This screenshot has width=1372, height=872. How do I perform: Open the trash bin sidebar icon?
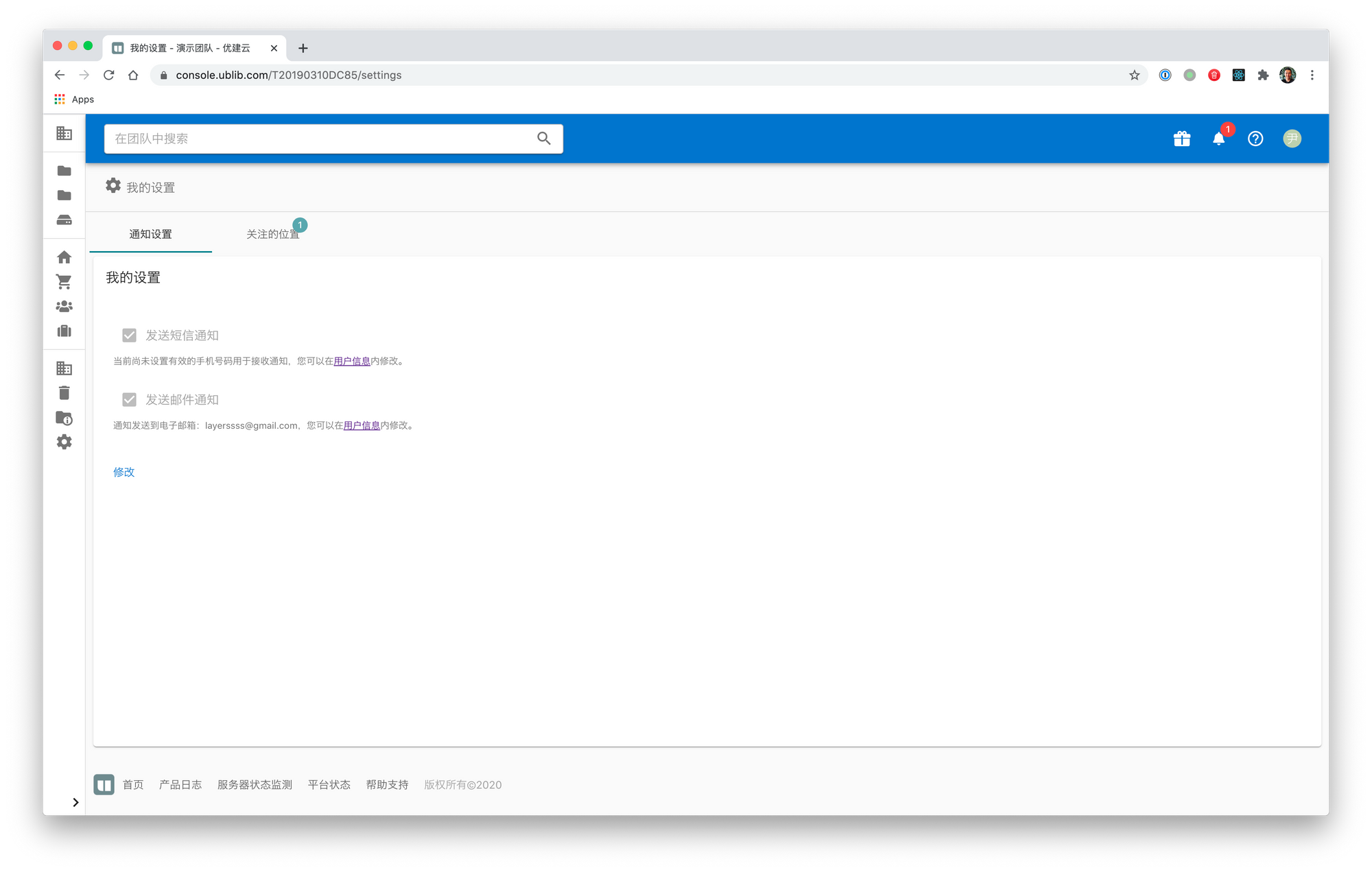click(x=64, y=393)
